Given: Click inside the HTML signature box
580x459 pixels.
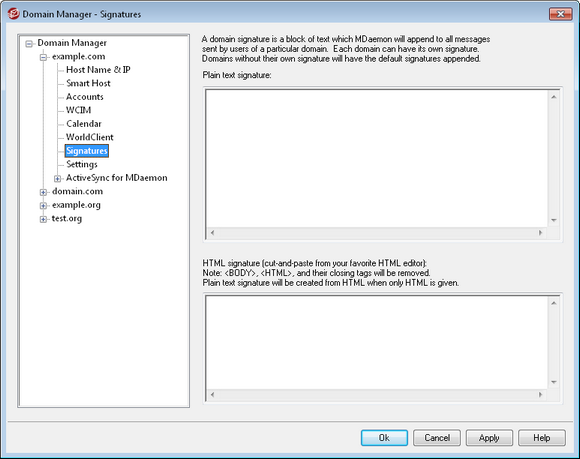Looking at the screenshot, I should (x=377, y=342).
